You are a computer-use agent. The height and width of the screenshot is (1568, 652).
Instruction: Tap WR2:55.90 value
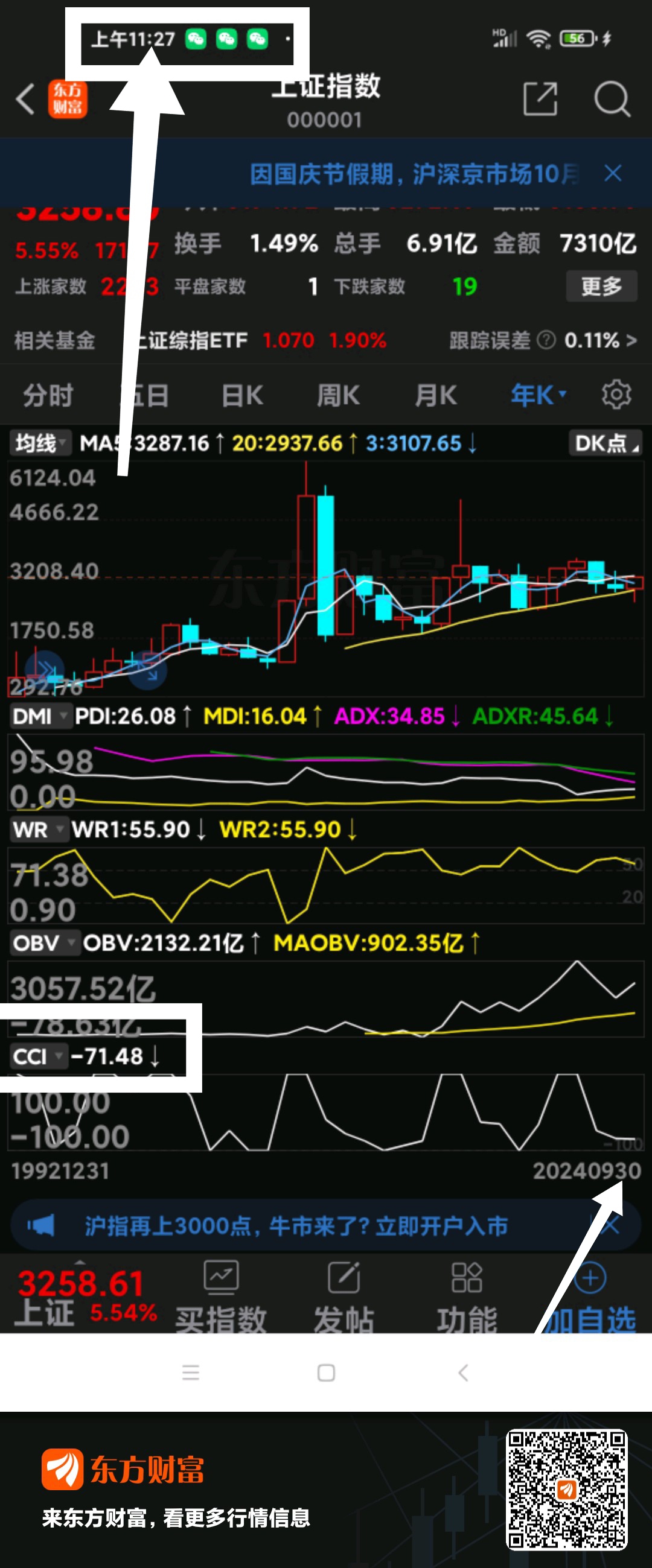tap(287, 829)
